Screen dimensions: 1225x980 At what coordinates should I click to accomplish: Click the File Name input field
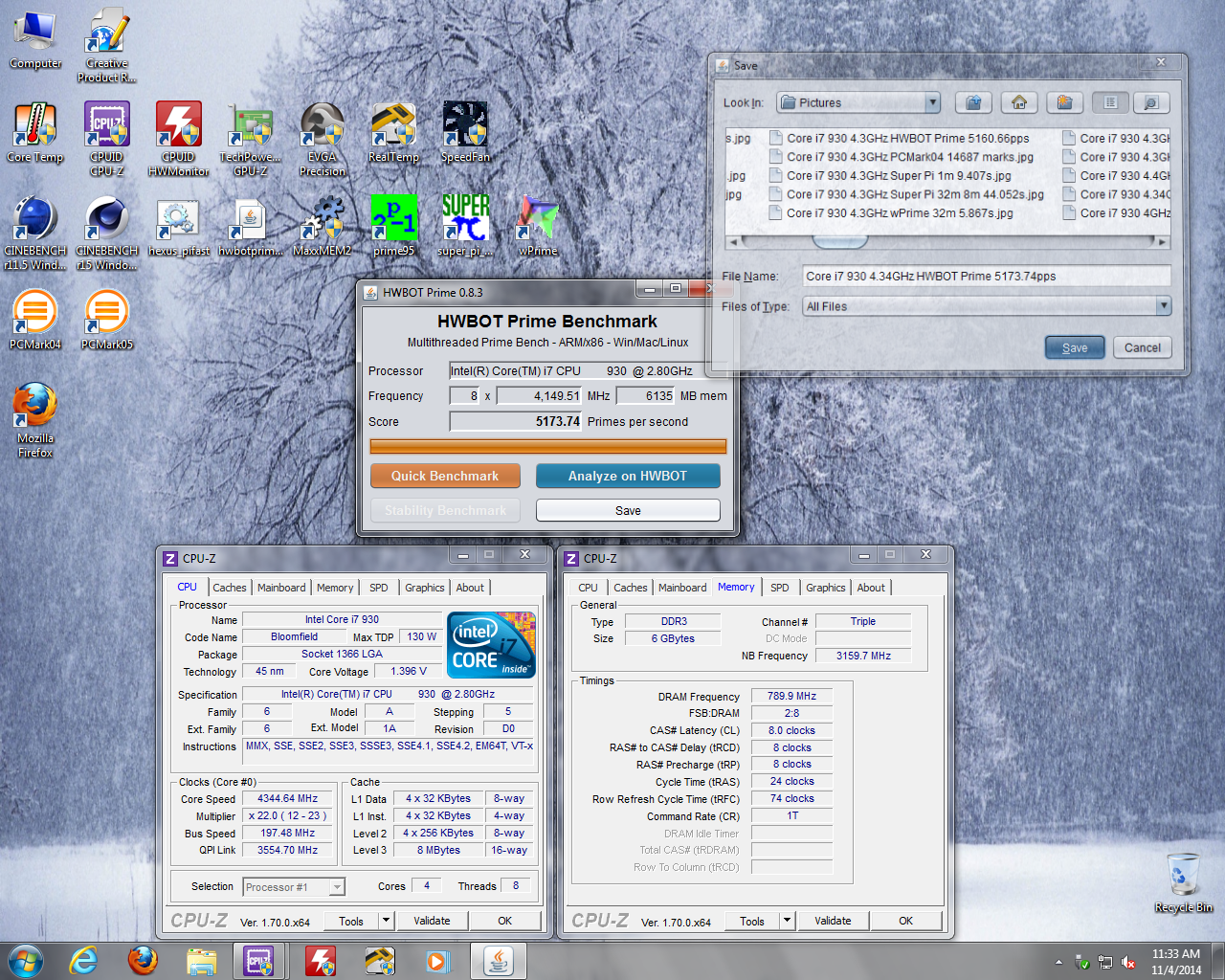[x=986, y=276]
